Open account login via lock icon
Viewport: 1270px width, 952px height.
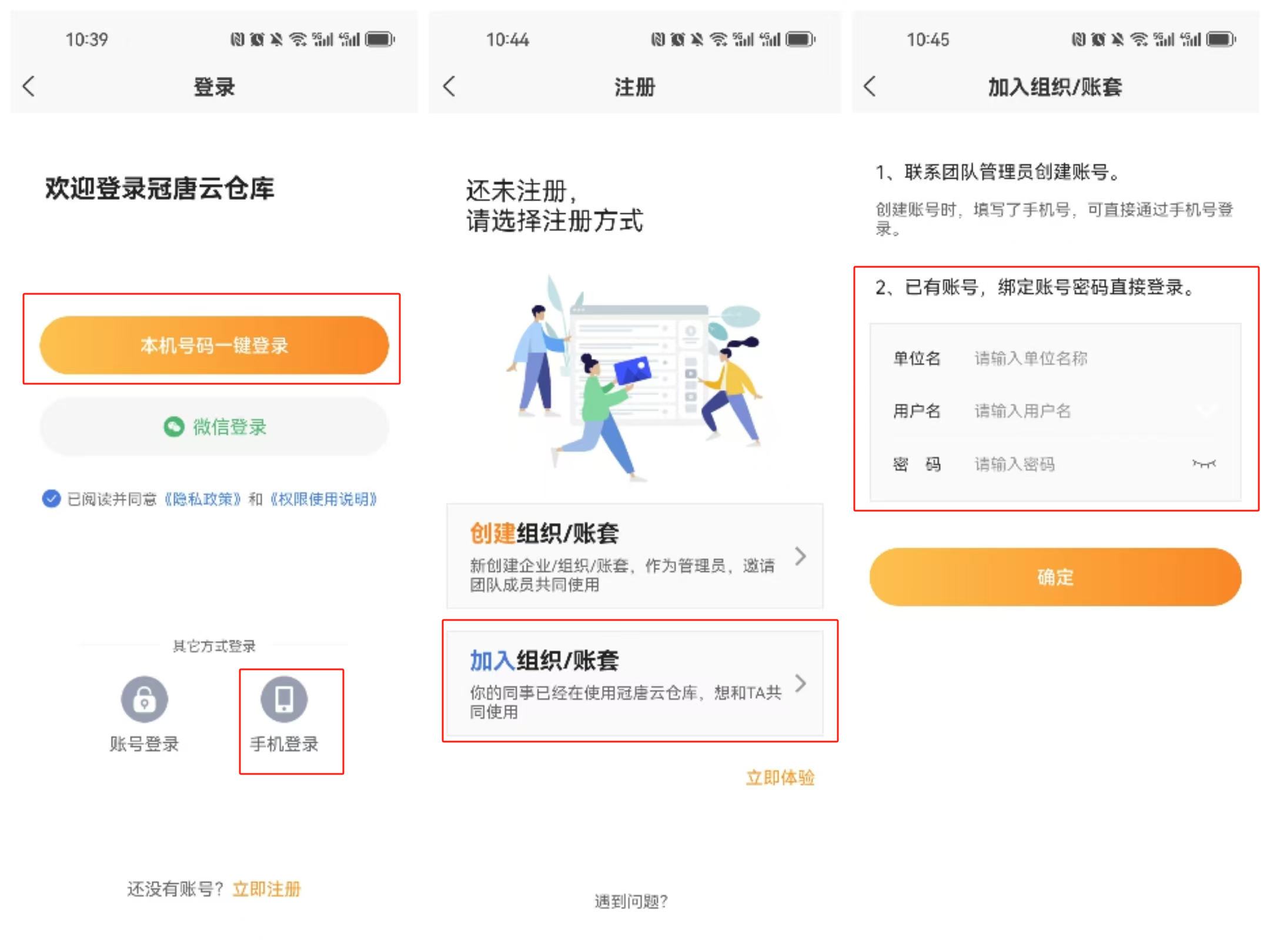pyautogui.click(x=144, y=699)
